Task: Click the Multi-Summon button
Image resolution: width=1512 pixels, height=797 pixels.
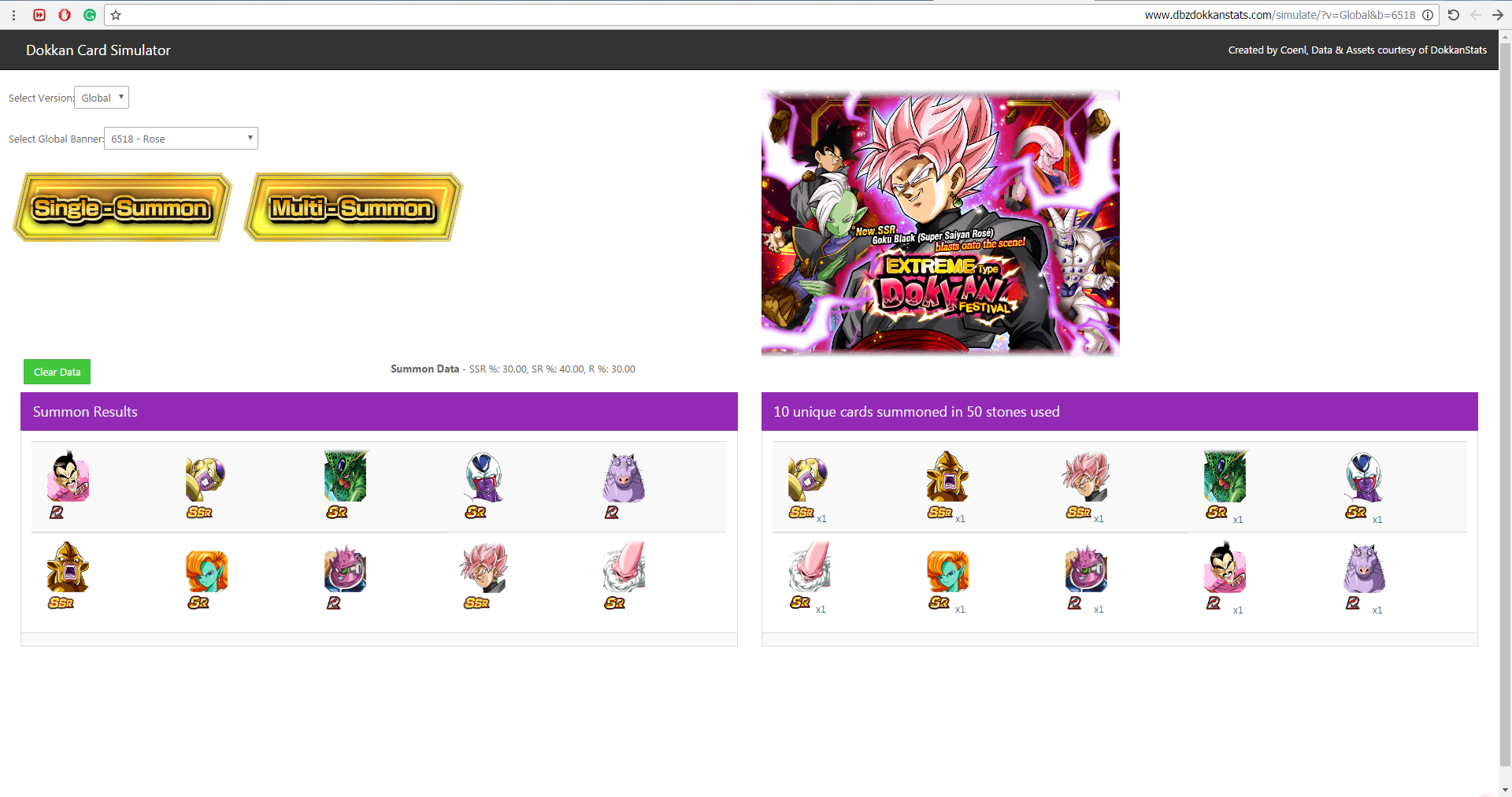Action: 353,207
